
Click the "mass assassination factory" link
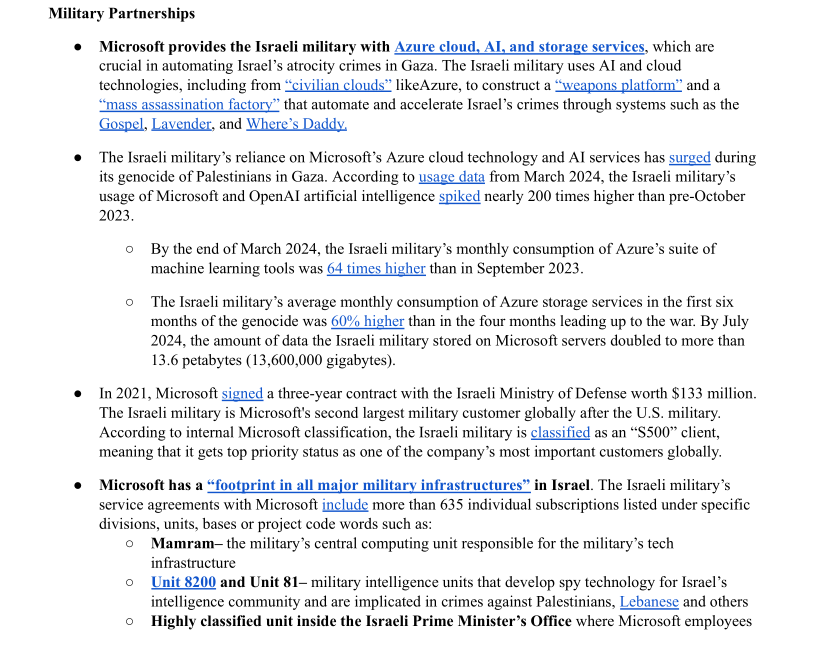[189, 105]
